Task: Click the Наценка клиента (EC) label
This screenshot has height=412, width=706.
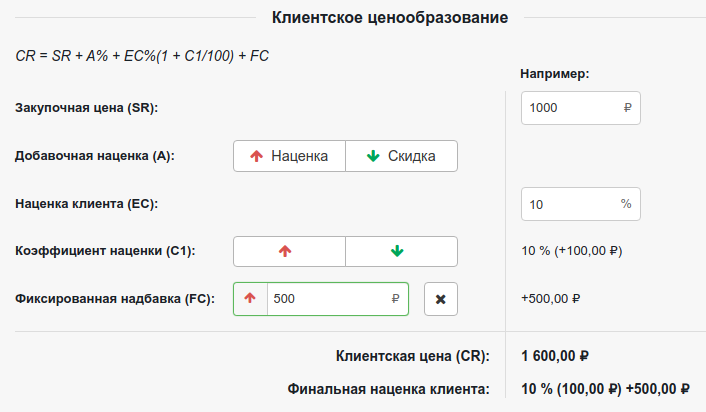Action: click(88, 204)
